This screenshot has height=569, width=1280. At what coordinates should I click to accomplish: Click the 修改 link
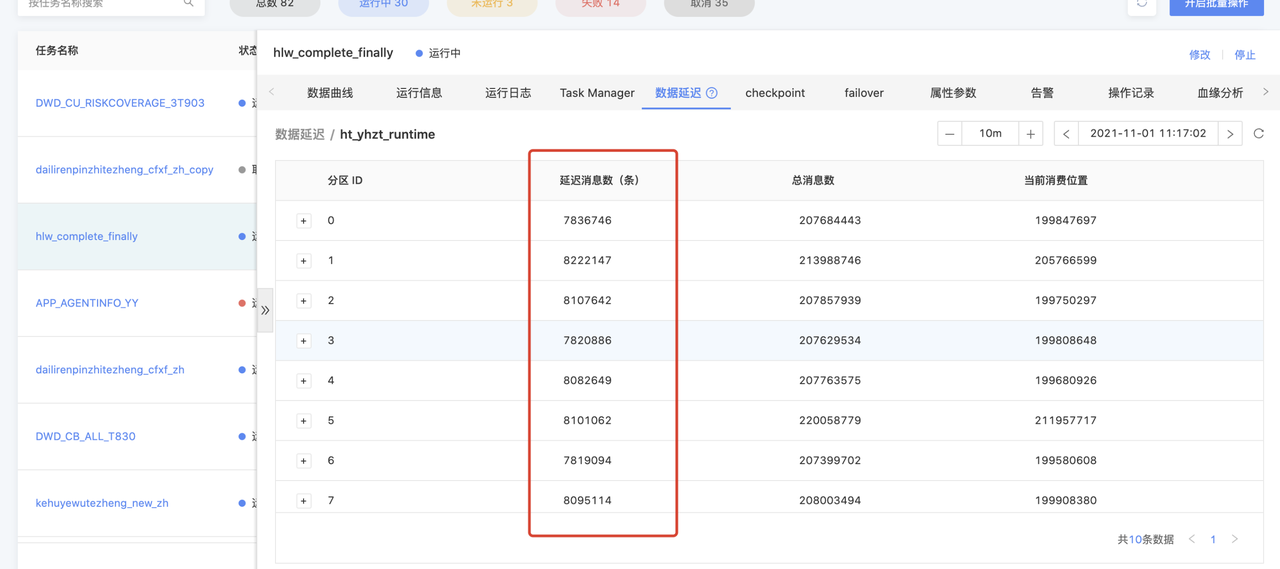[x=1200, y=55]
